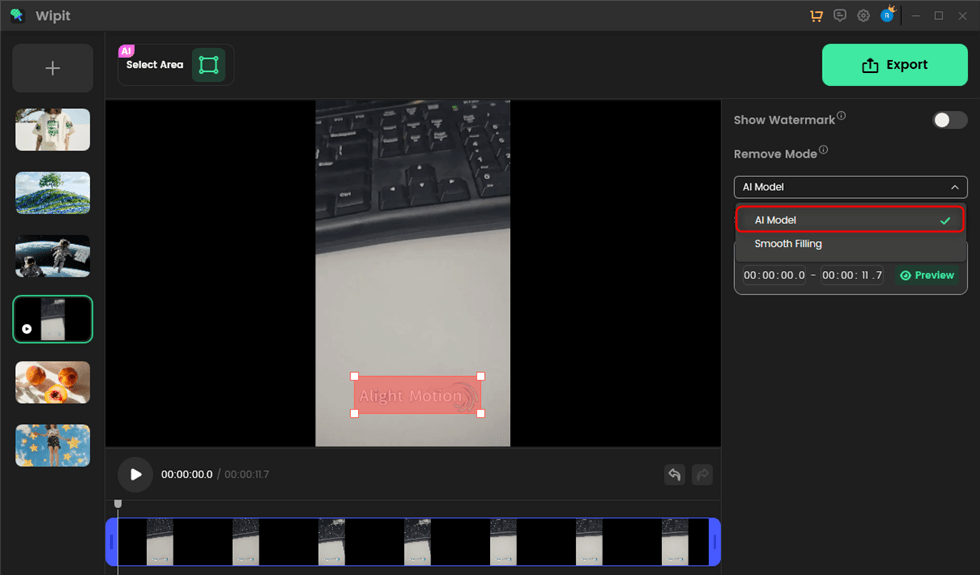980x575 pixels.
Task: Open the user account avatar
Action: (887, 16)
